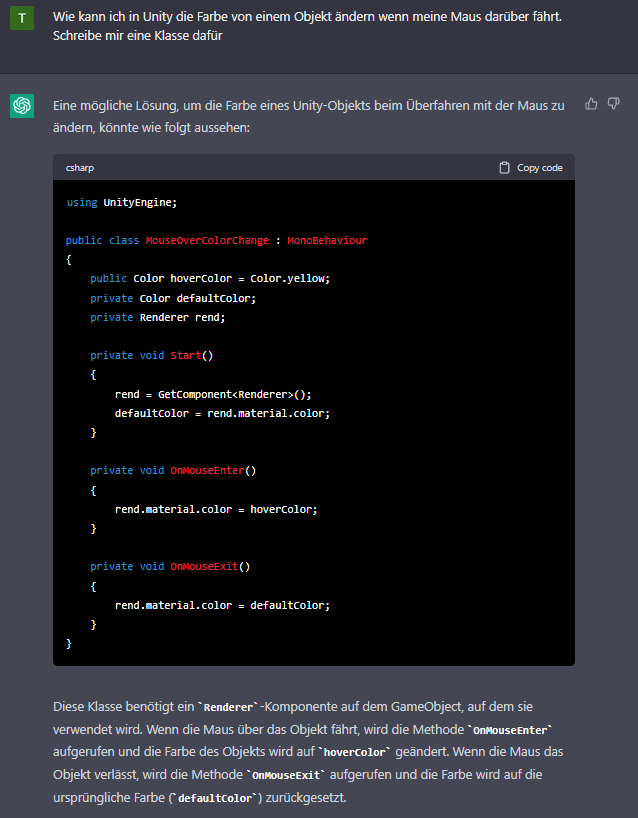Click the class name MouseOverColorChange
Image resolution: width=638 pixels, height=818 pixels.
[x=207, y=240]
